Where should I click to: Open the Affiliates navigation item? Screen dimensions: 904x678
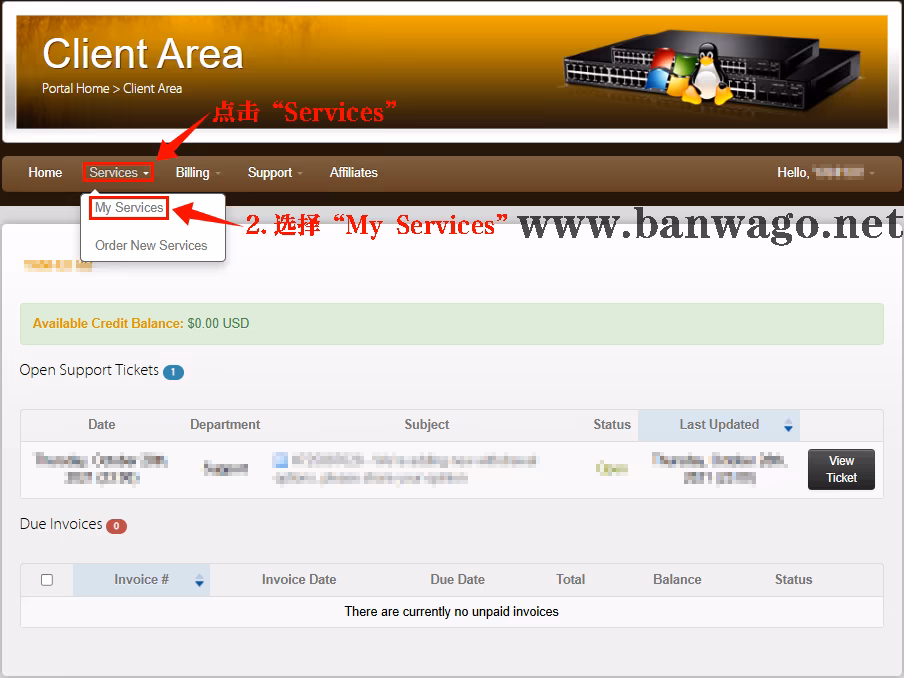354,172
